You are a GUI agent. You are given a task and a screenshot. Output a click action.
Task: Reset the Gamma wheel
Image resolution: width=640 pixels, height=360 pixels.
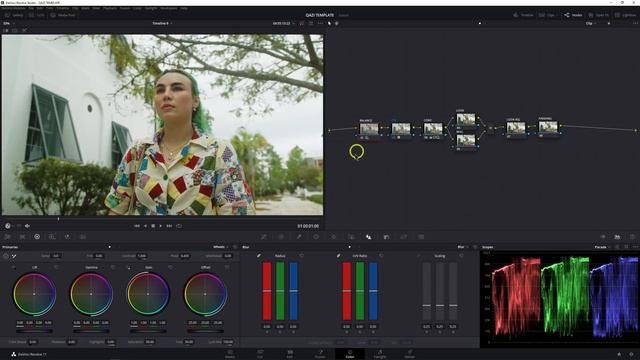[x=113, y=267]
